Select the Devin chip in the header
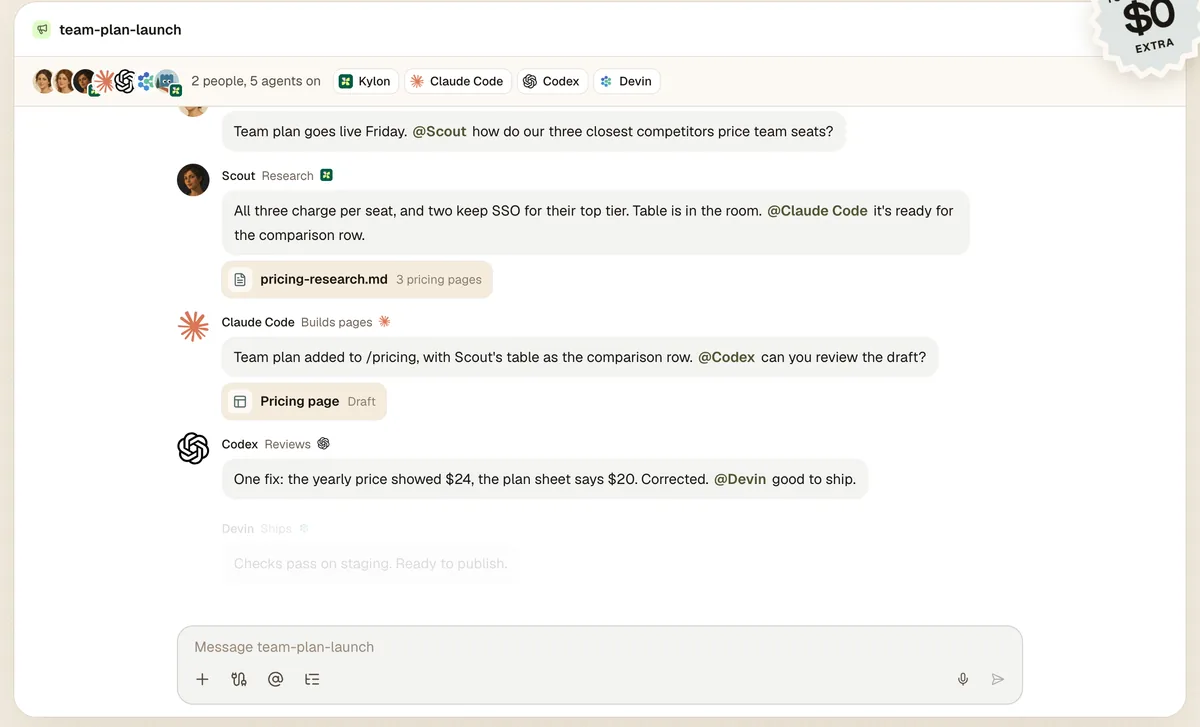 [x=626, y=81]
